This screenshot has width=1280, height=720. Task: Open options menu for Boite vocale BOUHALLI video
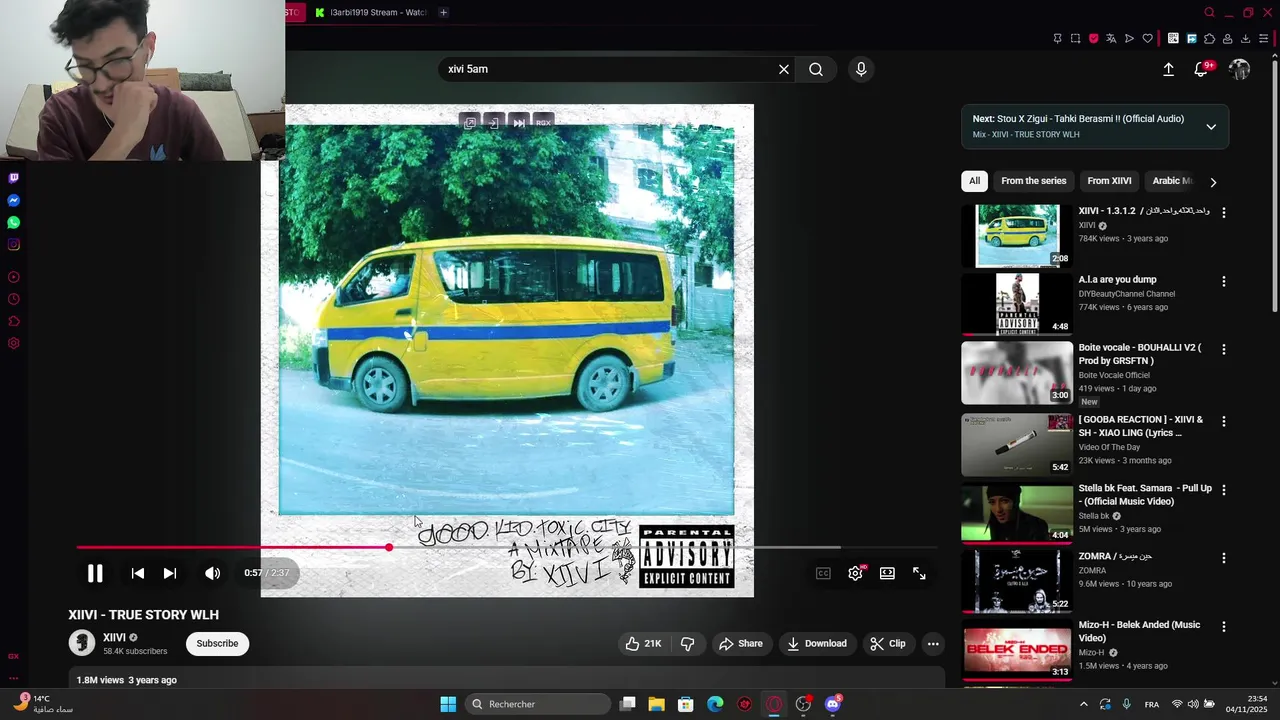tap(1223, 350)
